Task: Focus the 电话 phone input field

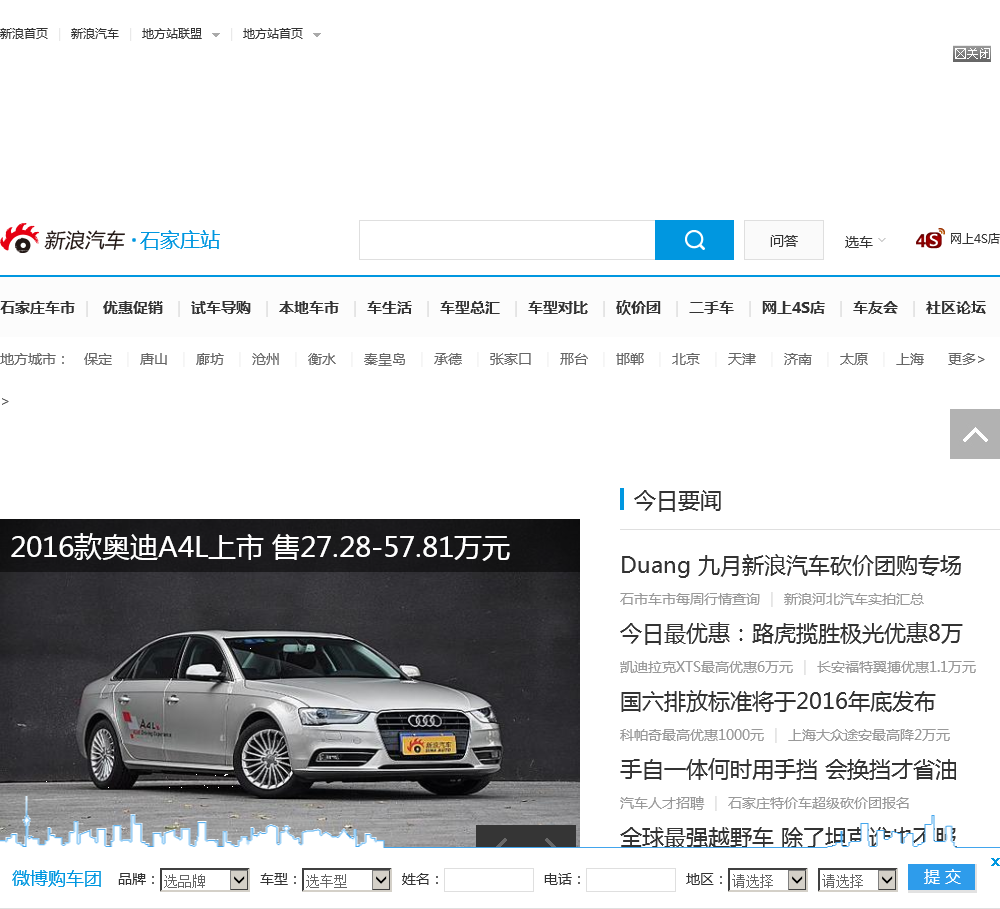Action: coord(631,880)
